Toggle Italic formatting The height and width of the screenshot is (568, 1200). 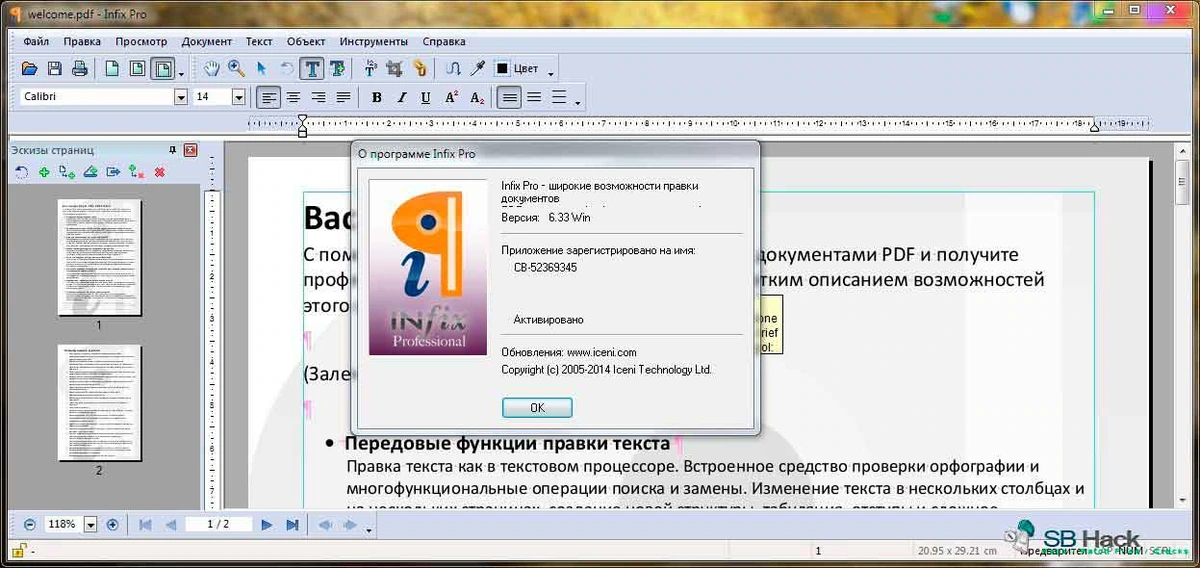[402, 97]
